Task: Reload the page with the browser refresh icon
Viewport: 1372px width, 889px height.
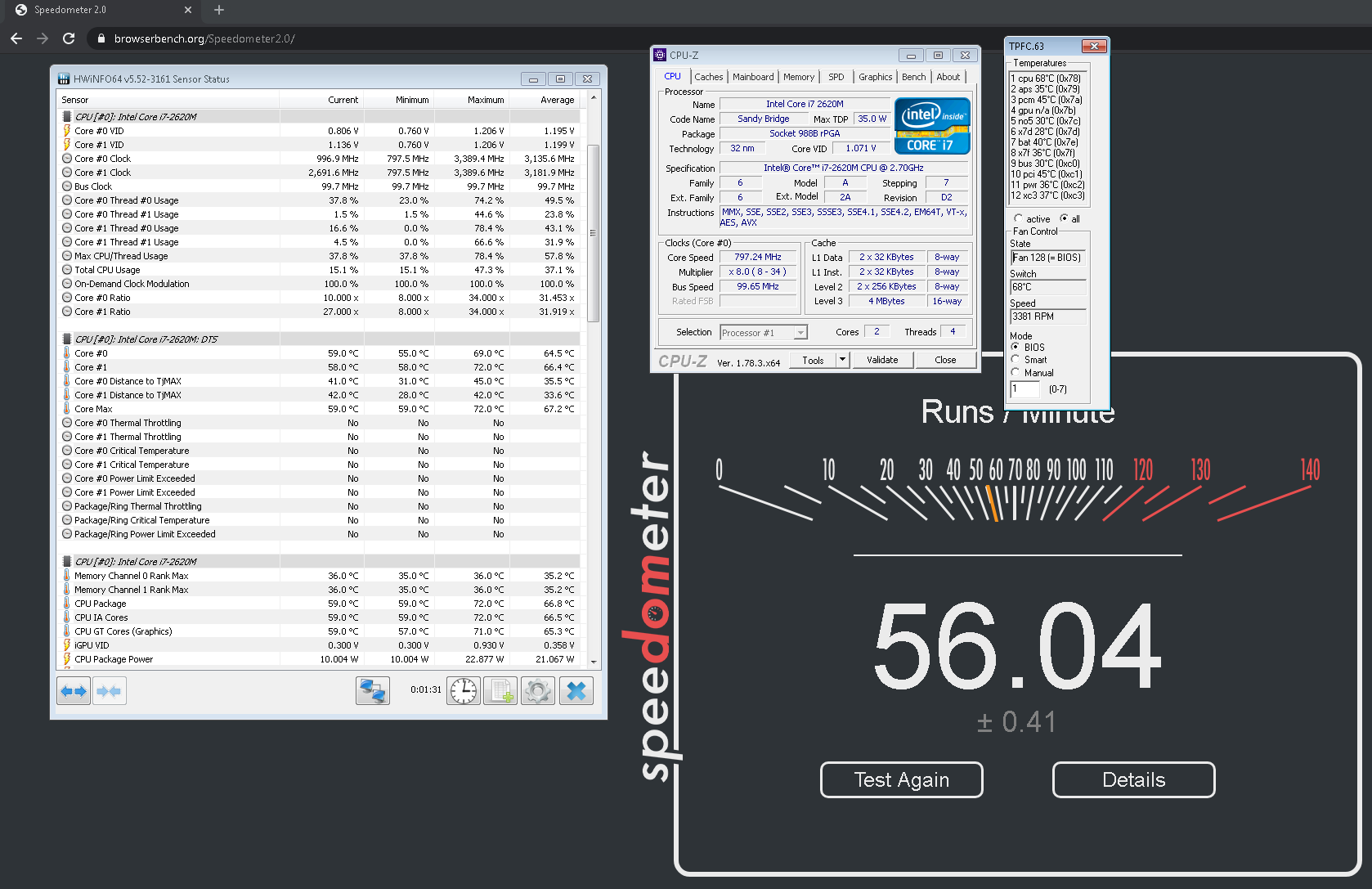Action: click(x=69, y=38)
